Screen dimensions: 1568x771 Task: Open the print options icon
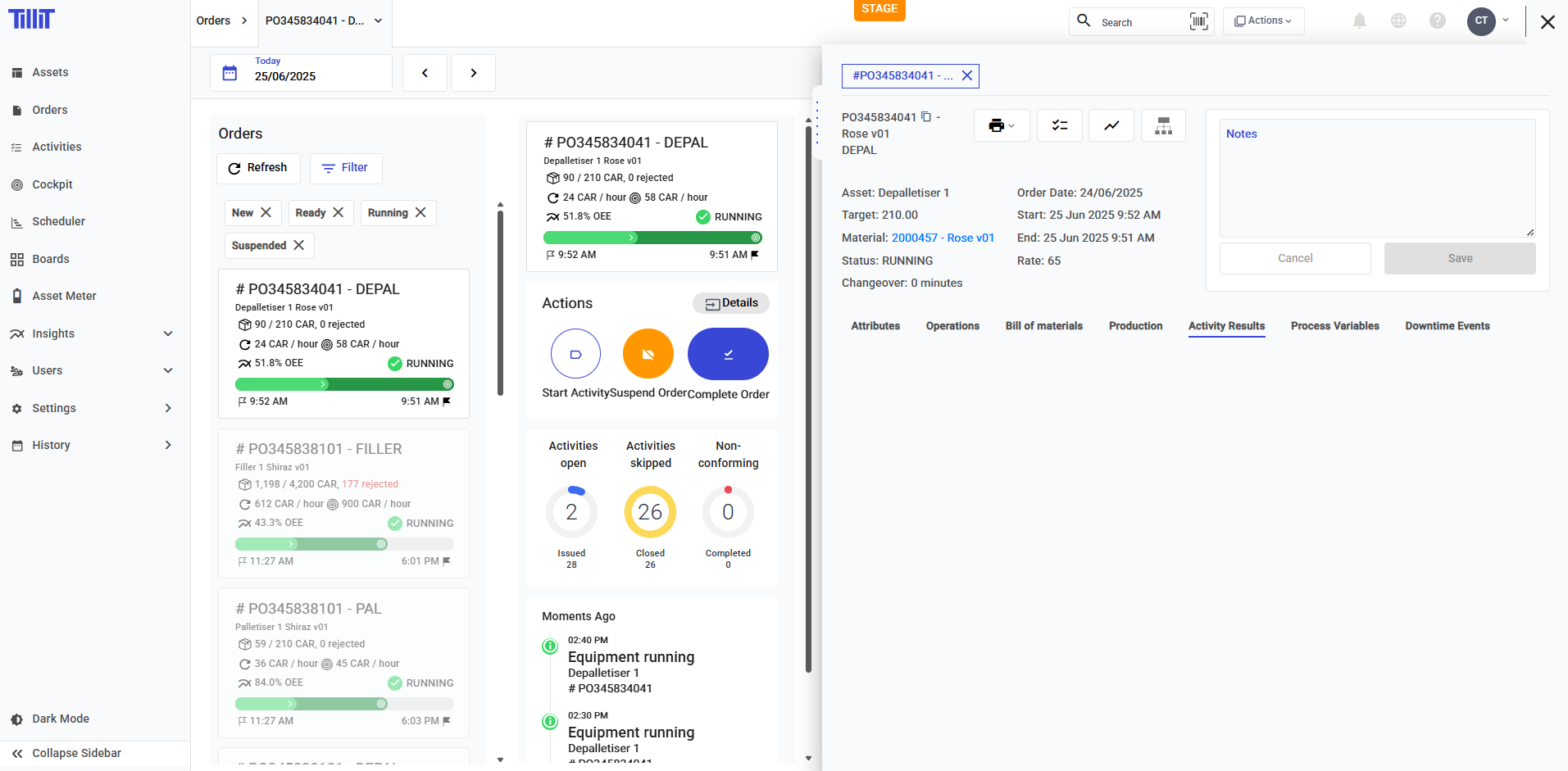[1001, 125]
